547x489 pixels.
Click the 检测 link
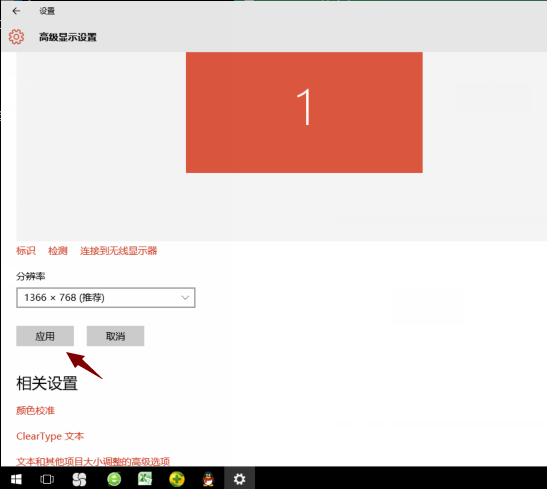tap(58, 250)
